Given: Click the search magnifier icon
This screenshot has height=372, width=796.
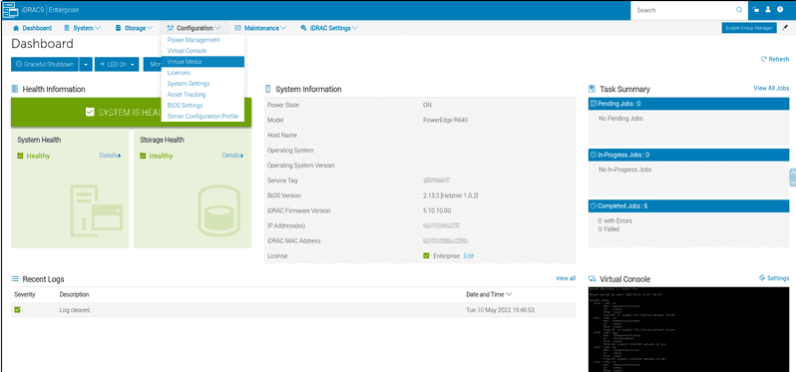Looking at the screenshot, I should pyautogui.click(x=739, y=10).
